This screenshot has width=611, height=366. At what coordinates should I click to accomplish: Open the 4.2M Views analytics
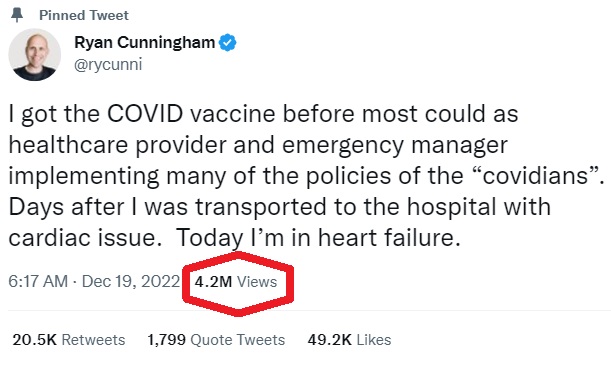pos(236,282)
